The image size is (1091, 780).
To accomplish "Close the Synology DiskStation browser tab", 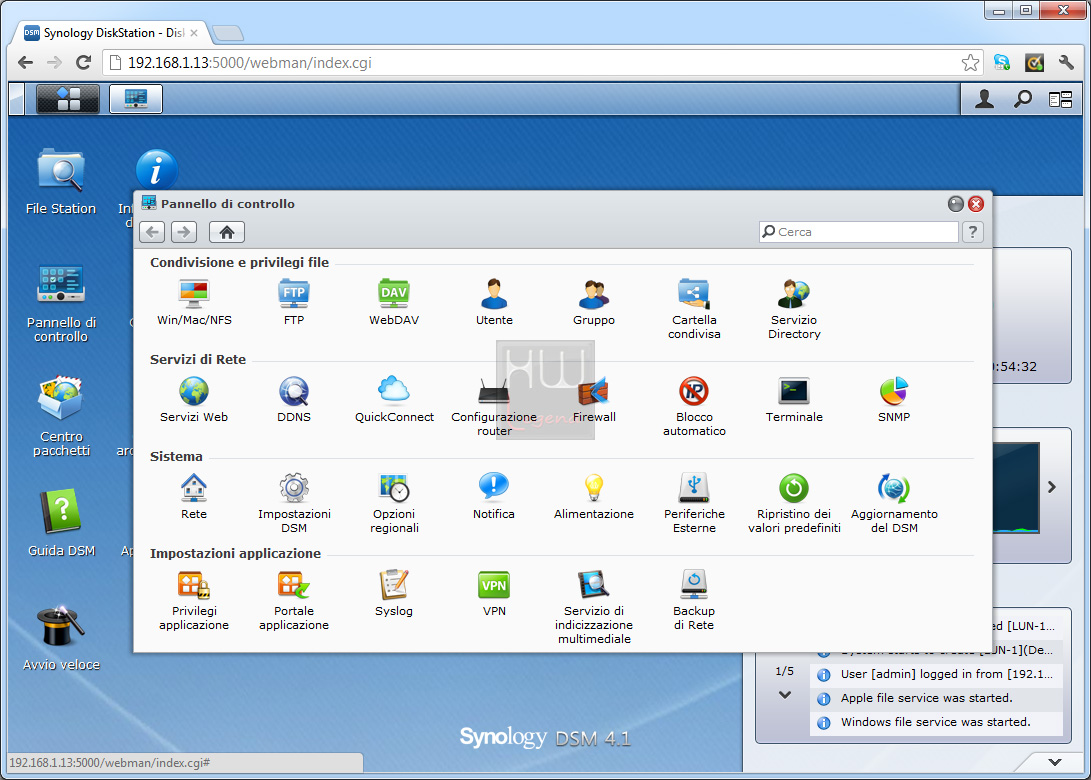I will click(194, 33).
